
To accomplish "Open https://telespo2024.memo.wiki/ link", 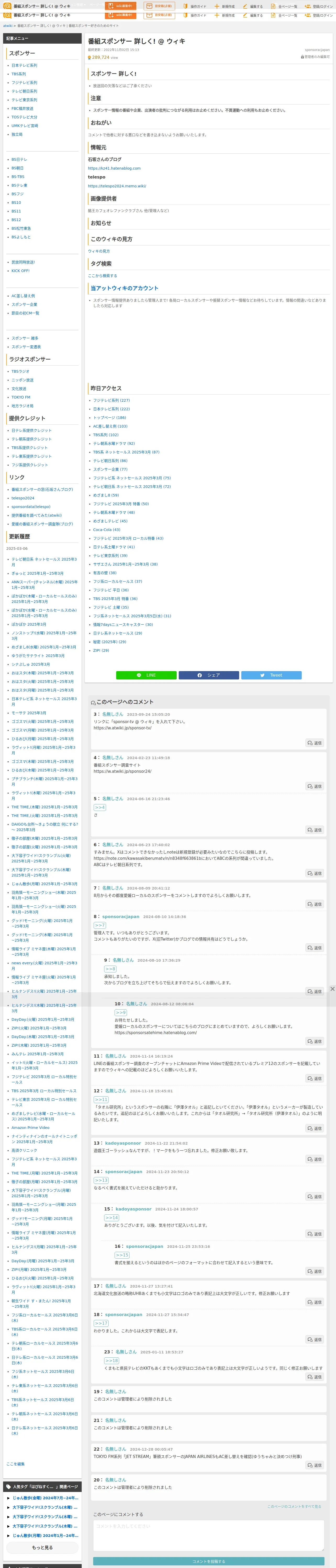I will [x=117, y=186].
